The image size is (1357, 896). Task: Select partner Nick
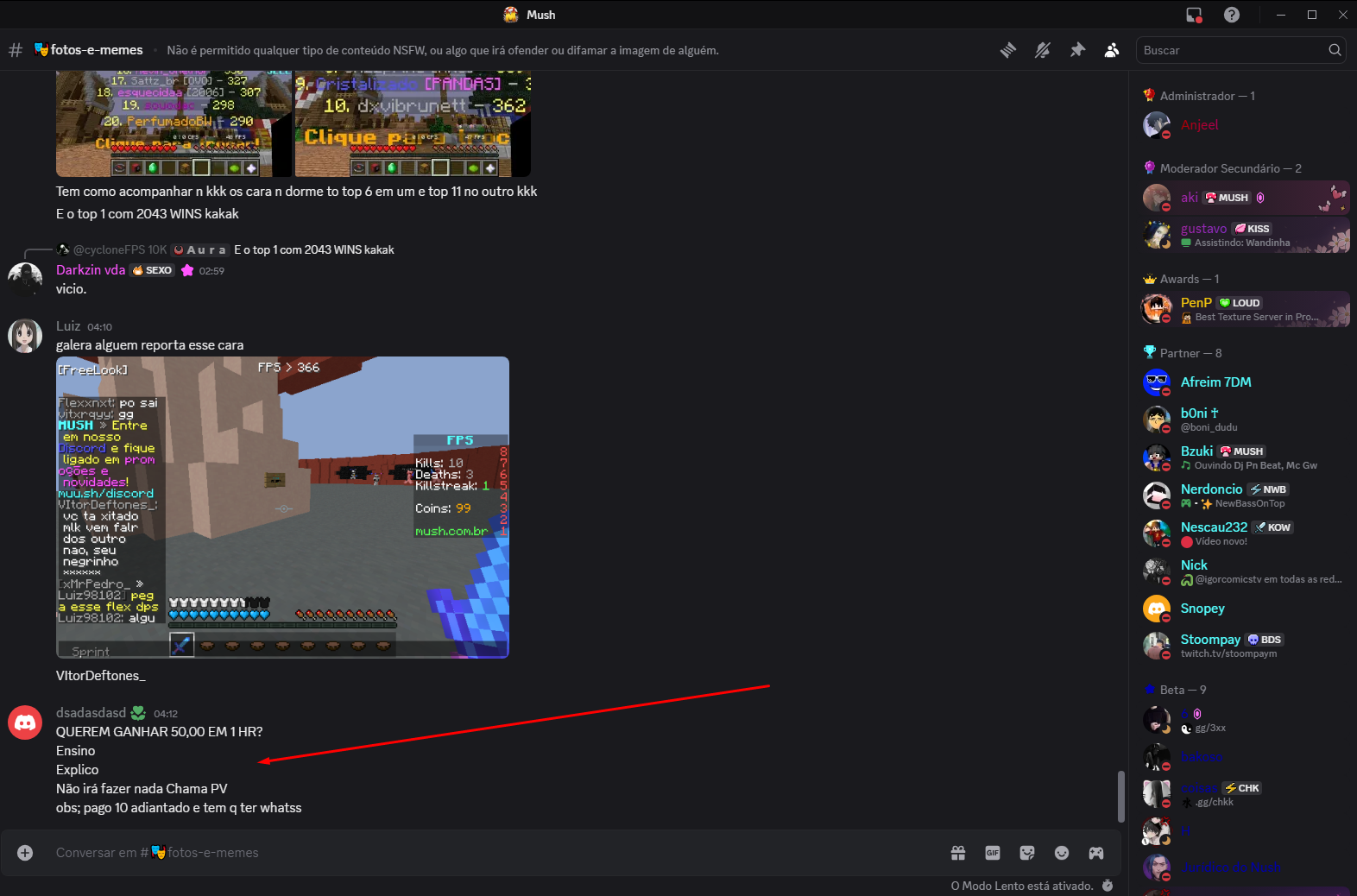pos(1246,571)
